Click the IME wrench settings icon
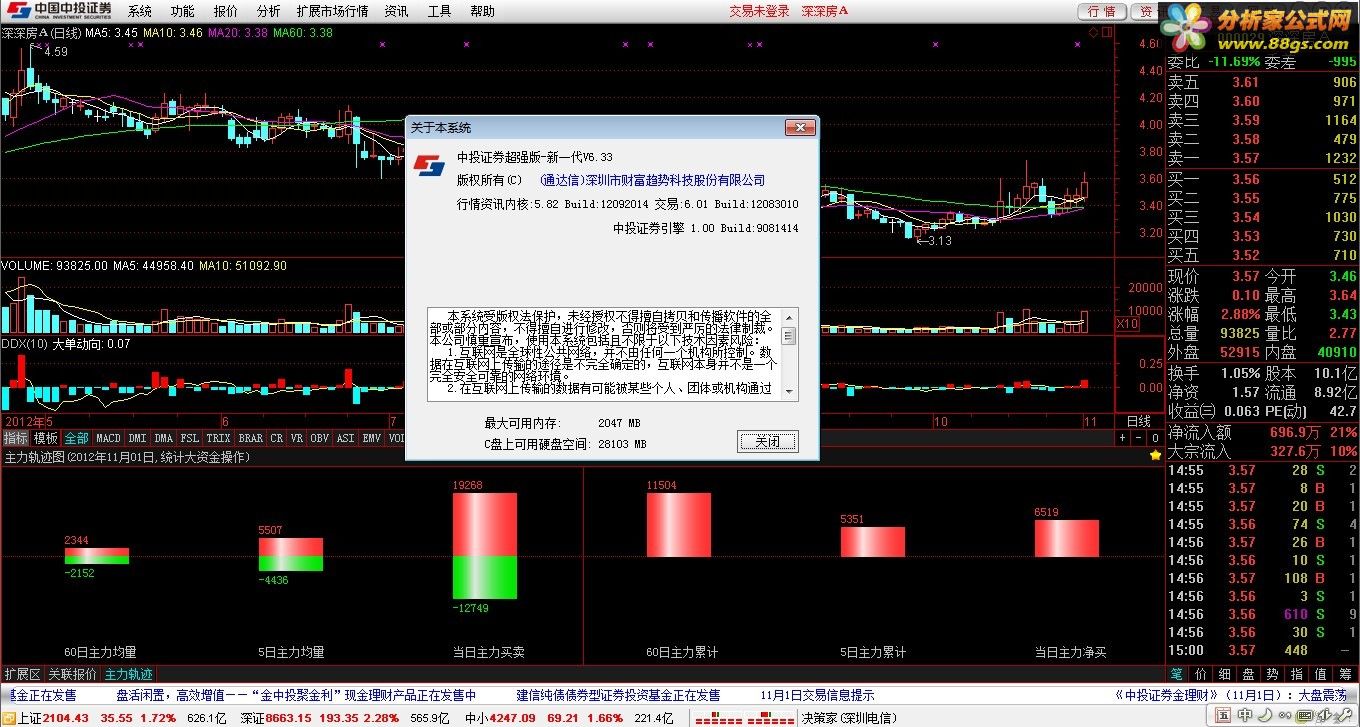Image resolution: width=1360 pixels, height=727 pixels. click(1344, 716)
